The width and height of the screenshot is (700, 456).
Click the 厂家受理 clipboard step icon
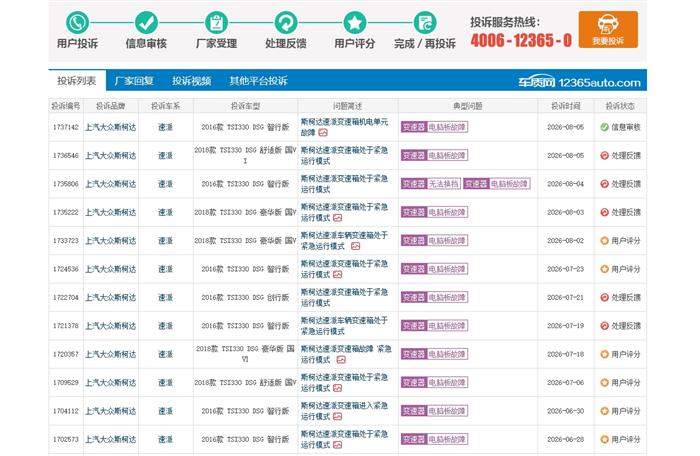click(x=217, y=22)
